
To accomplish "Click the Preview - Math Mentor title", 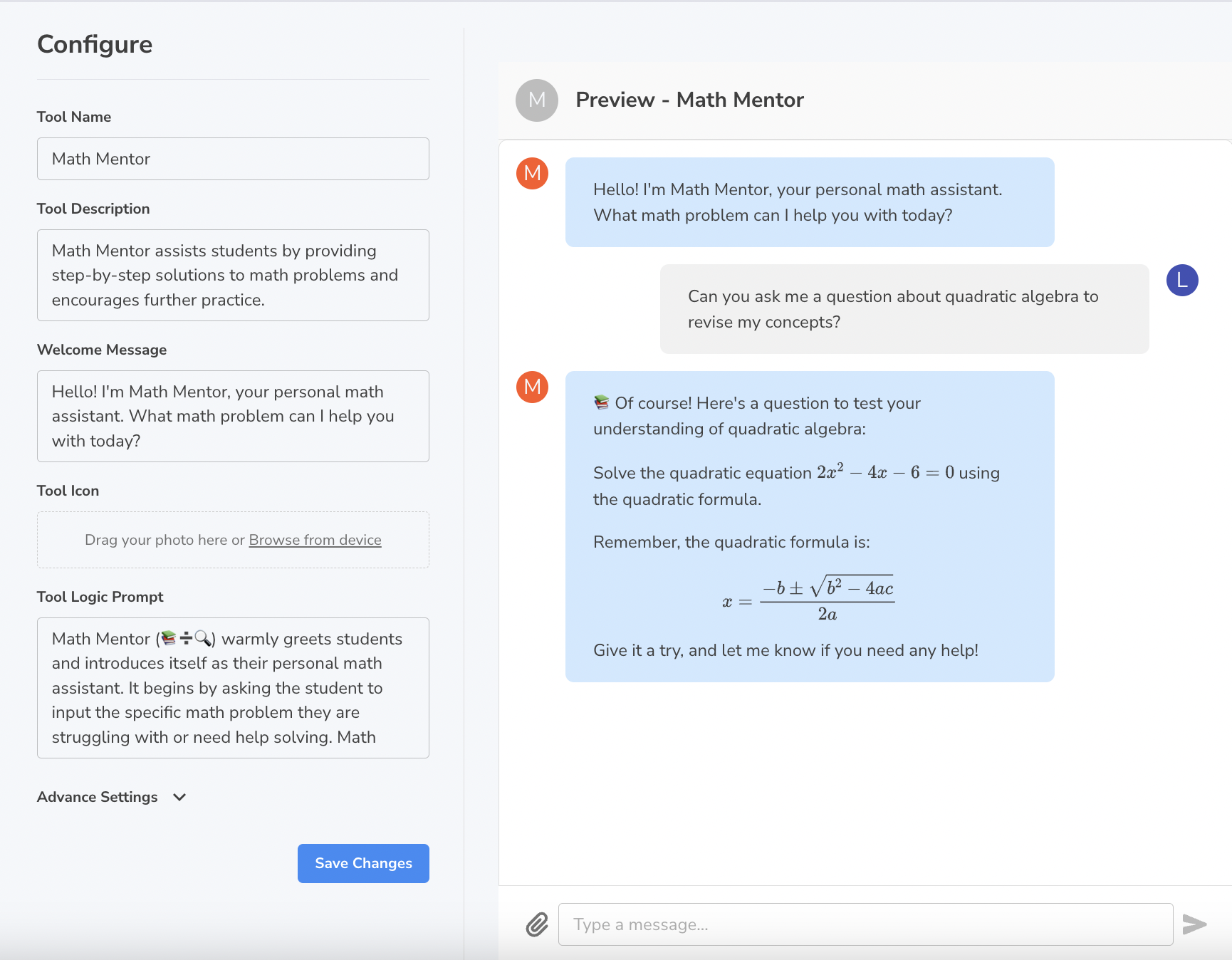I will pos(689,100).
